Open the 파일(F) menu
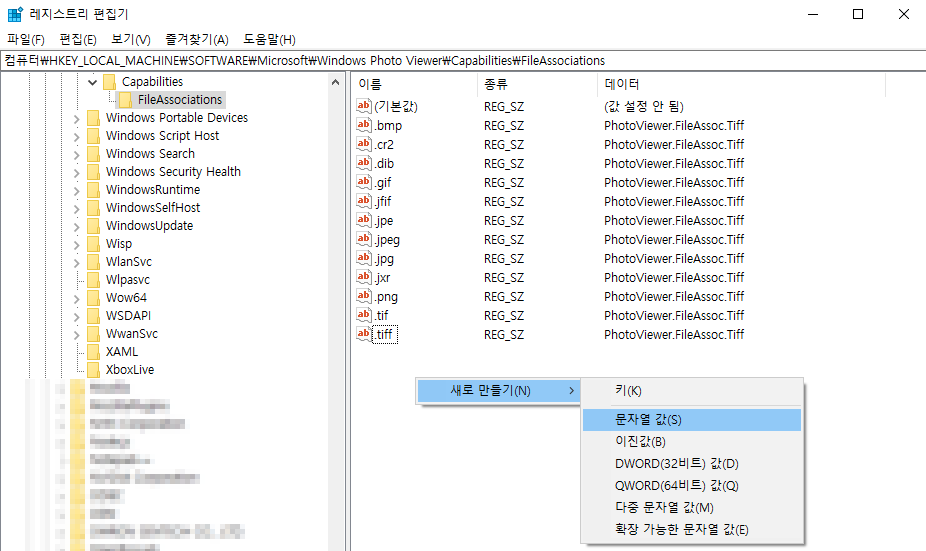The image size is (926, 551). click(x=26, y=40)
